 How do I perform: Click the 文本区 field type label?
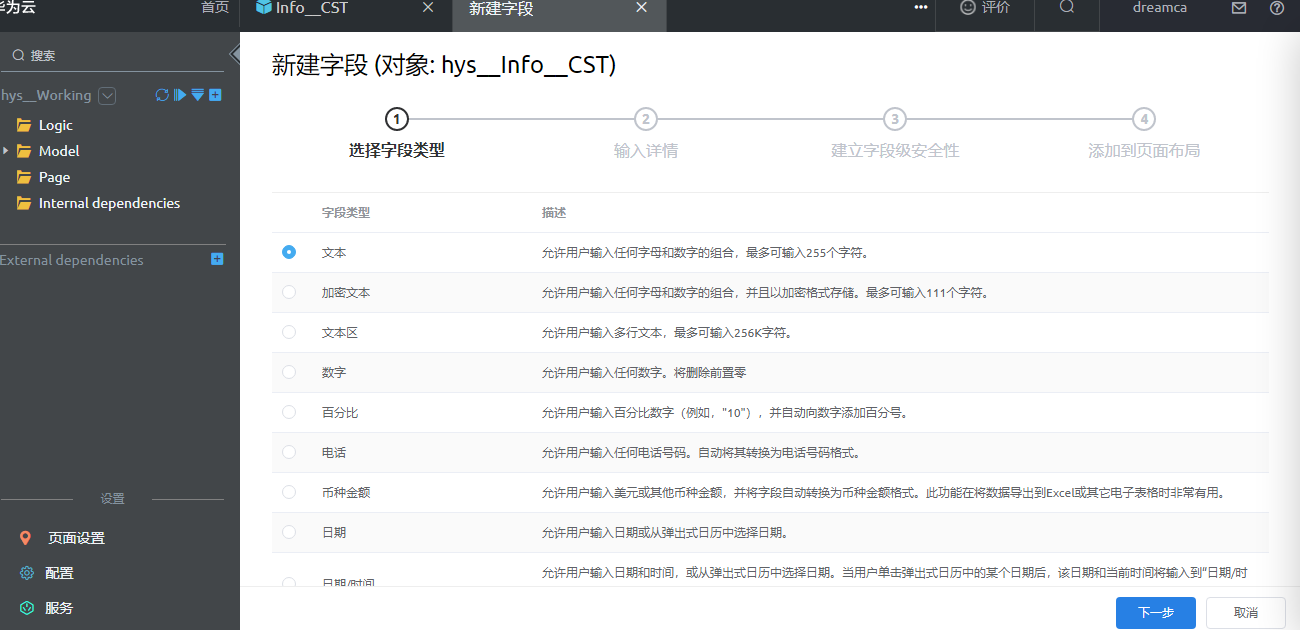[x=340, y=332]
